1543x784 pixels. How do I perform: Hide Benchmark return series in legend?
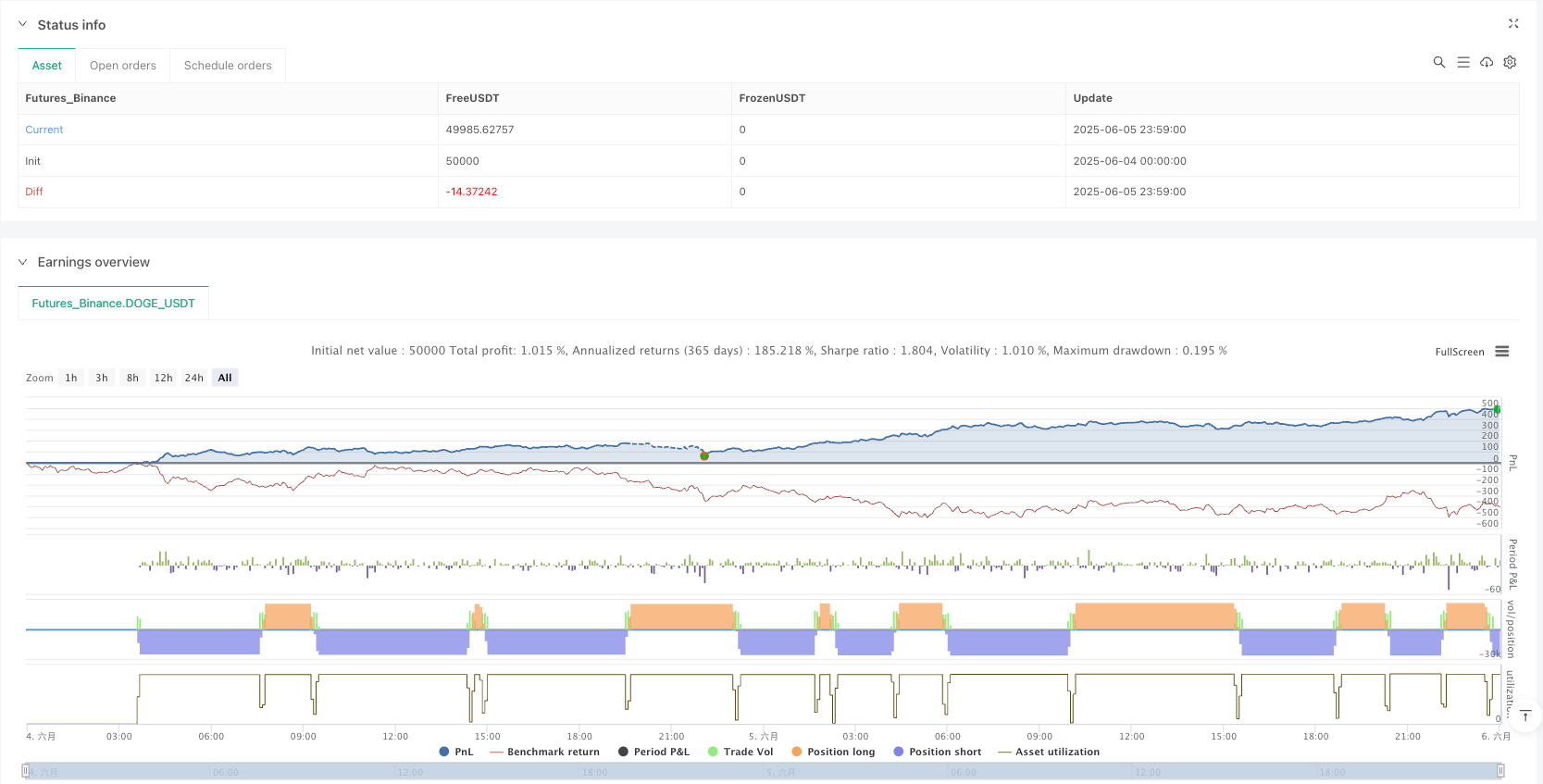544,752
